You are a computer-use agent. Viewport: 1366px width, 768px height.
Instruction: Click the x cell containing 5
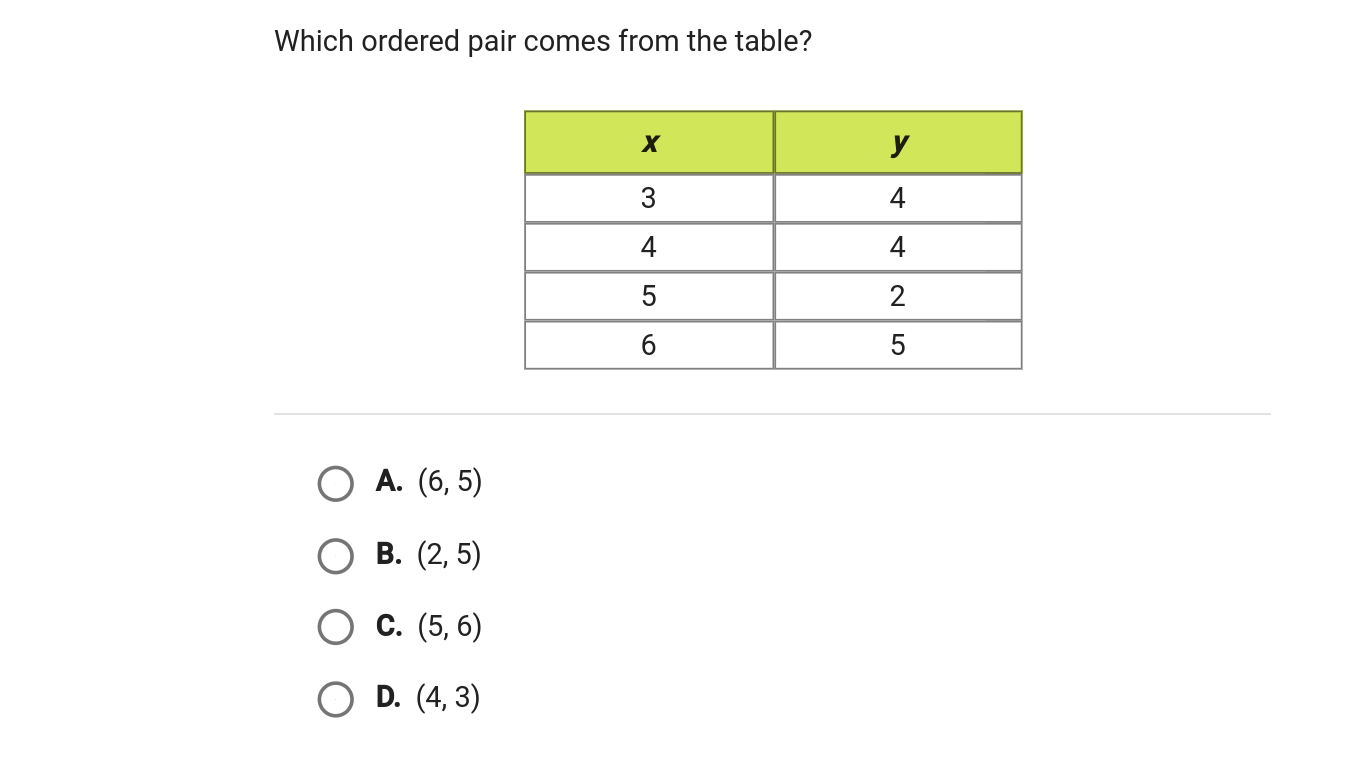[649, 296]
